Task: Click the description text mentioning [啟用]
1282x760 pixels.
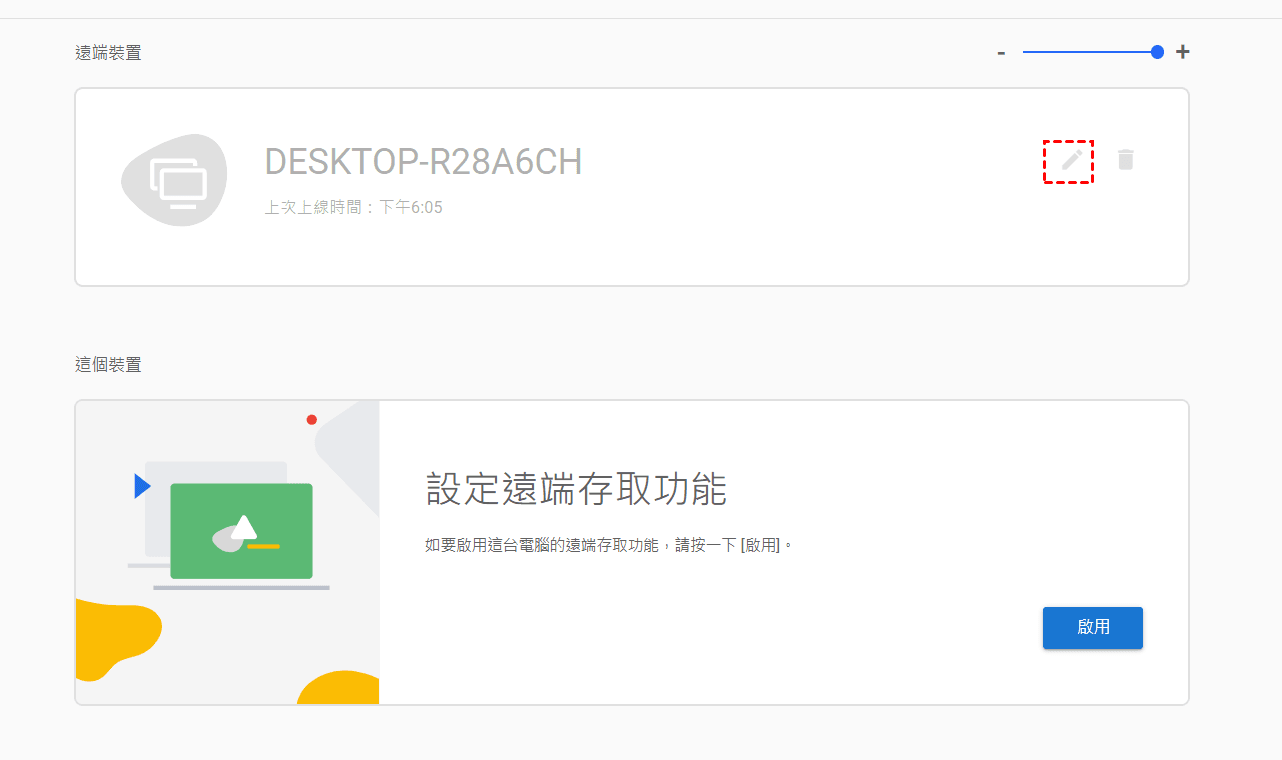Action: point(608,545)
